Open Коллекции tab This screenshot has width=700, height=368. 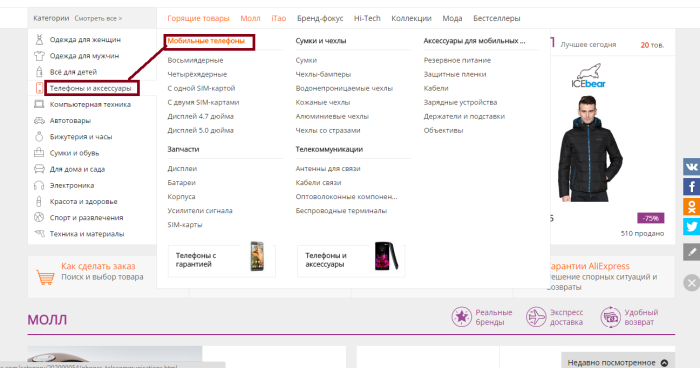[x=411, y=18]
